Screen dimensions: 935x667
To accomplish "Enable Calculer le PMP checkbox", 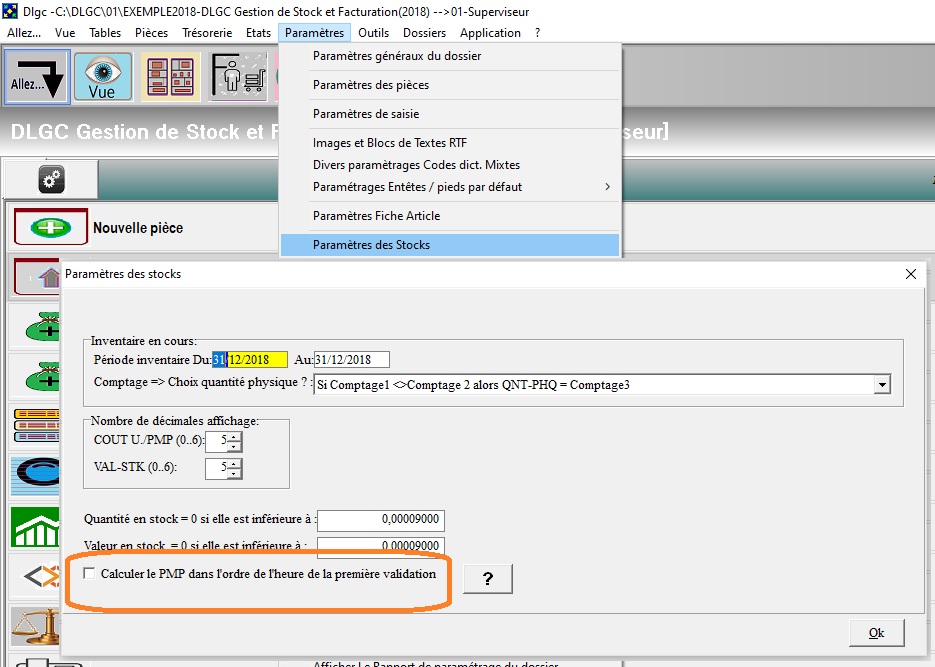I will click(91, 574).
